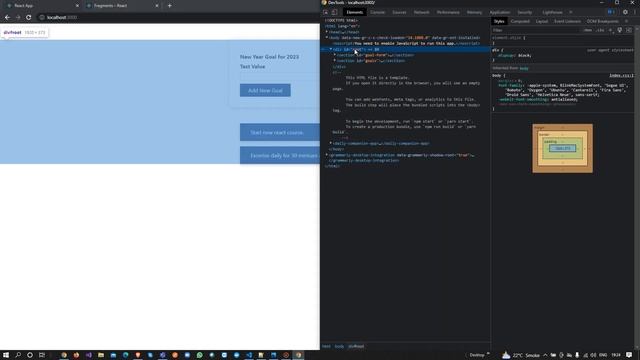This screenshot has width=640, height=360.
Task: Click the div#root breadcrumb at bottom
Action: pyautogui.click(x=356, y=347)
